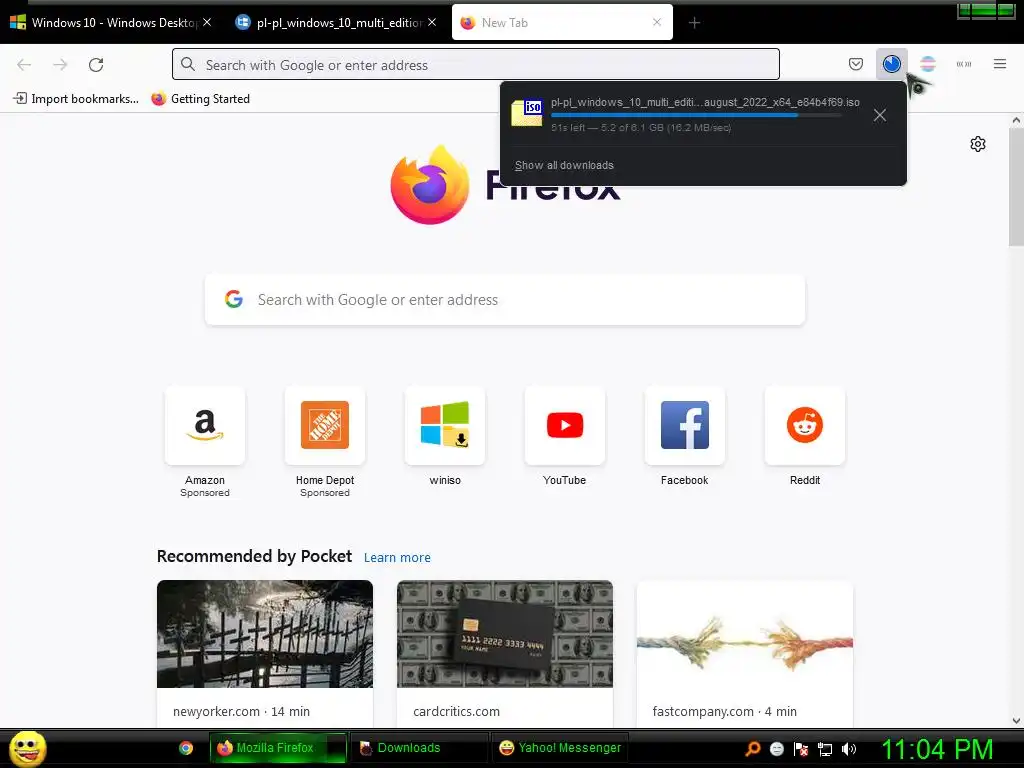Switch to Mozilla Firefox taskbar button
This screenshot has width=1024, height=768.
coord(278,748)
